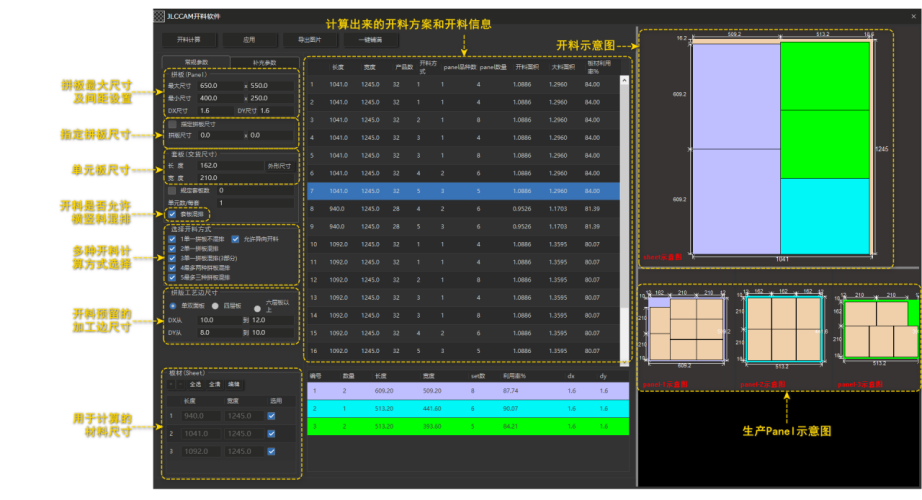
Task: Enable the 规定套板数 checkbox
Action: pos(172,191)
